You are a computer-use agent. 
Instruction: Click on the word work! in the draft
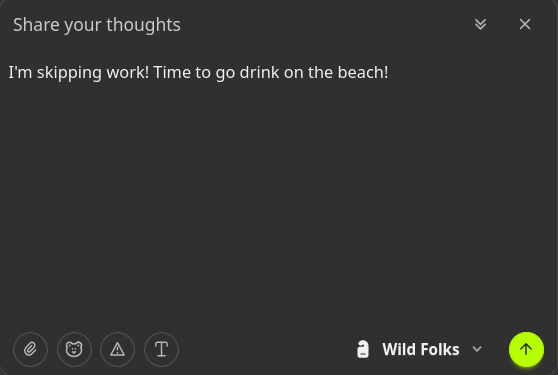(x=128, y=73)
